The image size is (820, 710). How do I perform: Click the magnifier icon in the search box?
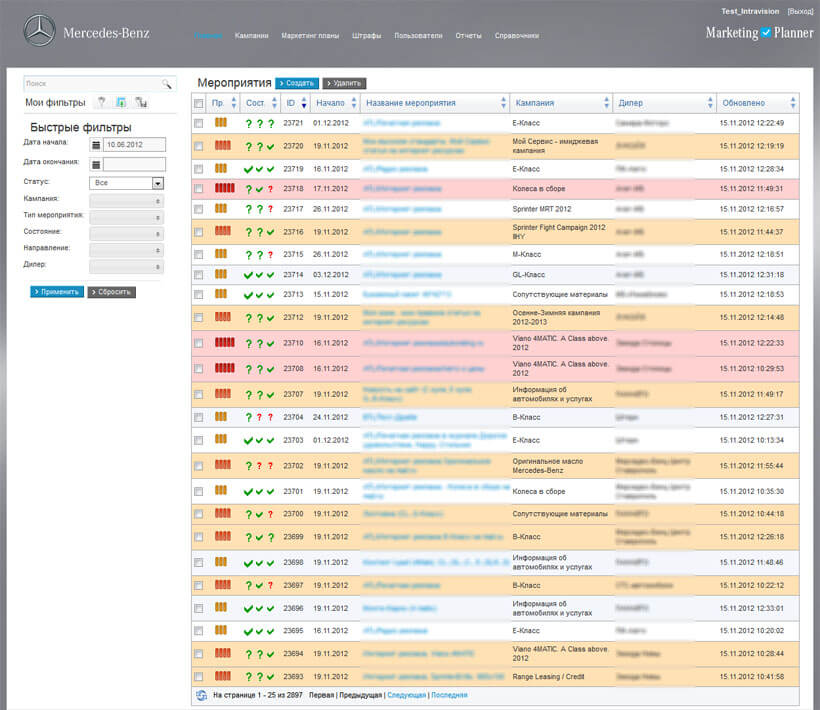167,84
